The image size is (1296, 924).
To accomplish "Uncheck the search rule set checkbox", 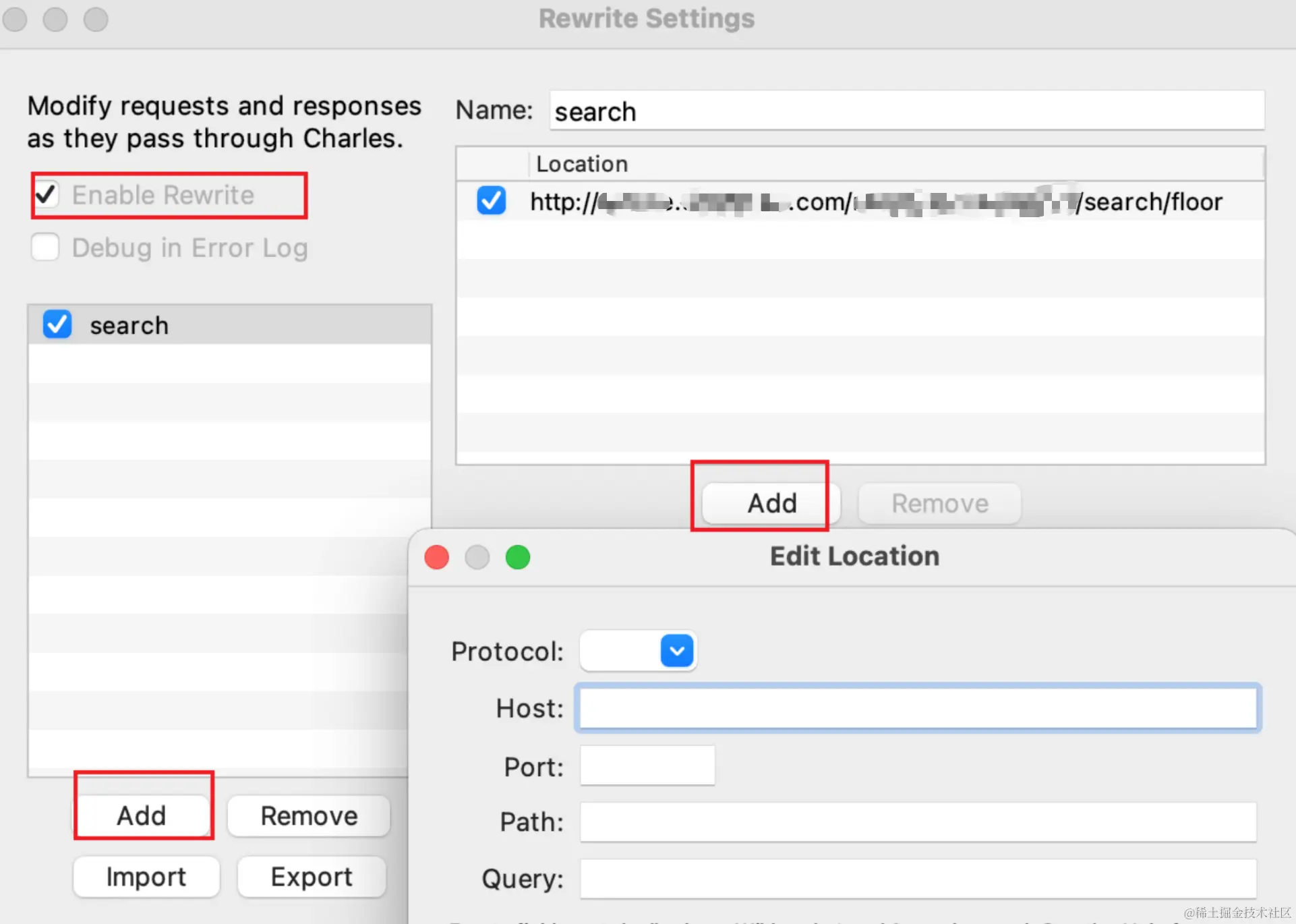I will [x=57, y=324].
